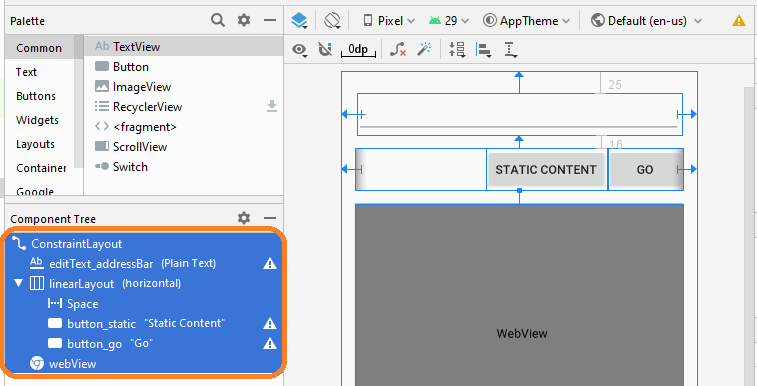Minimize the Palette panel

[270, 20]
